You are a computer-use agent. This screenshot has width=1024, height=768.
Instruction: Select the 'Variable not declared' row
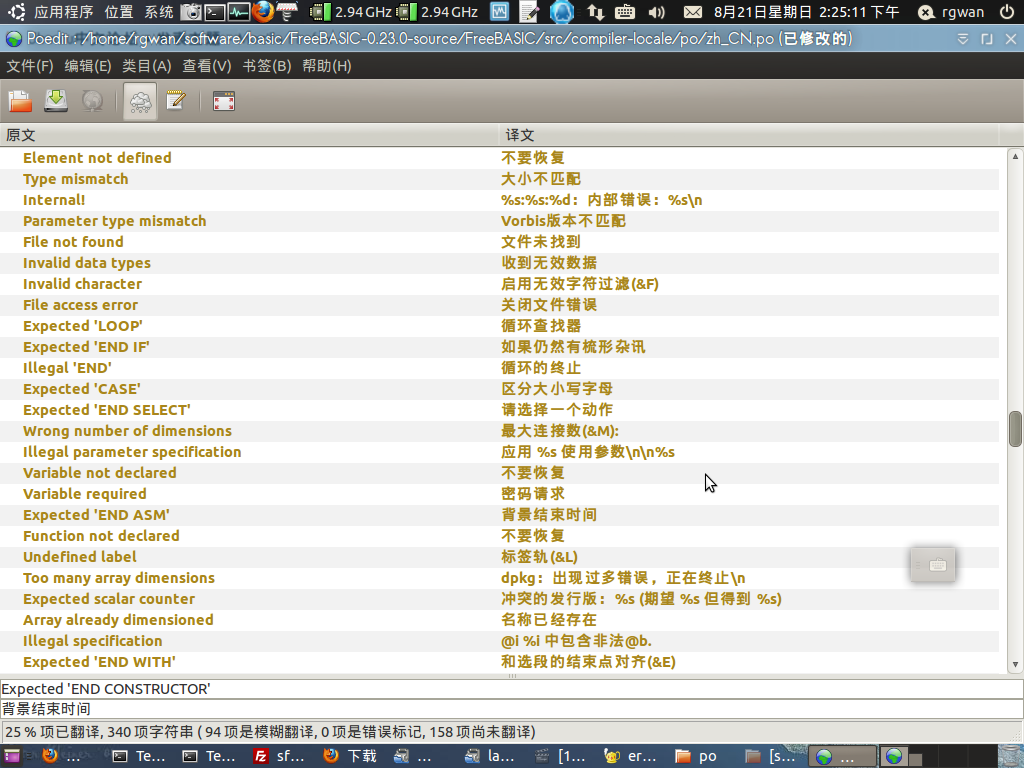(x=499, y=473)
